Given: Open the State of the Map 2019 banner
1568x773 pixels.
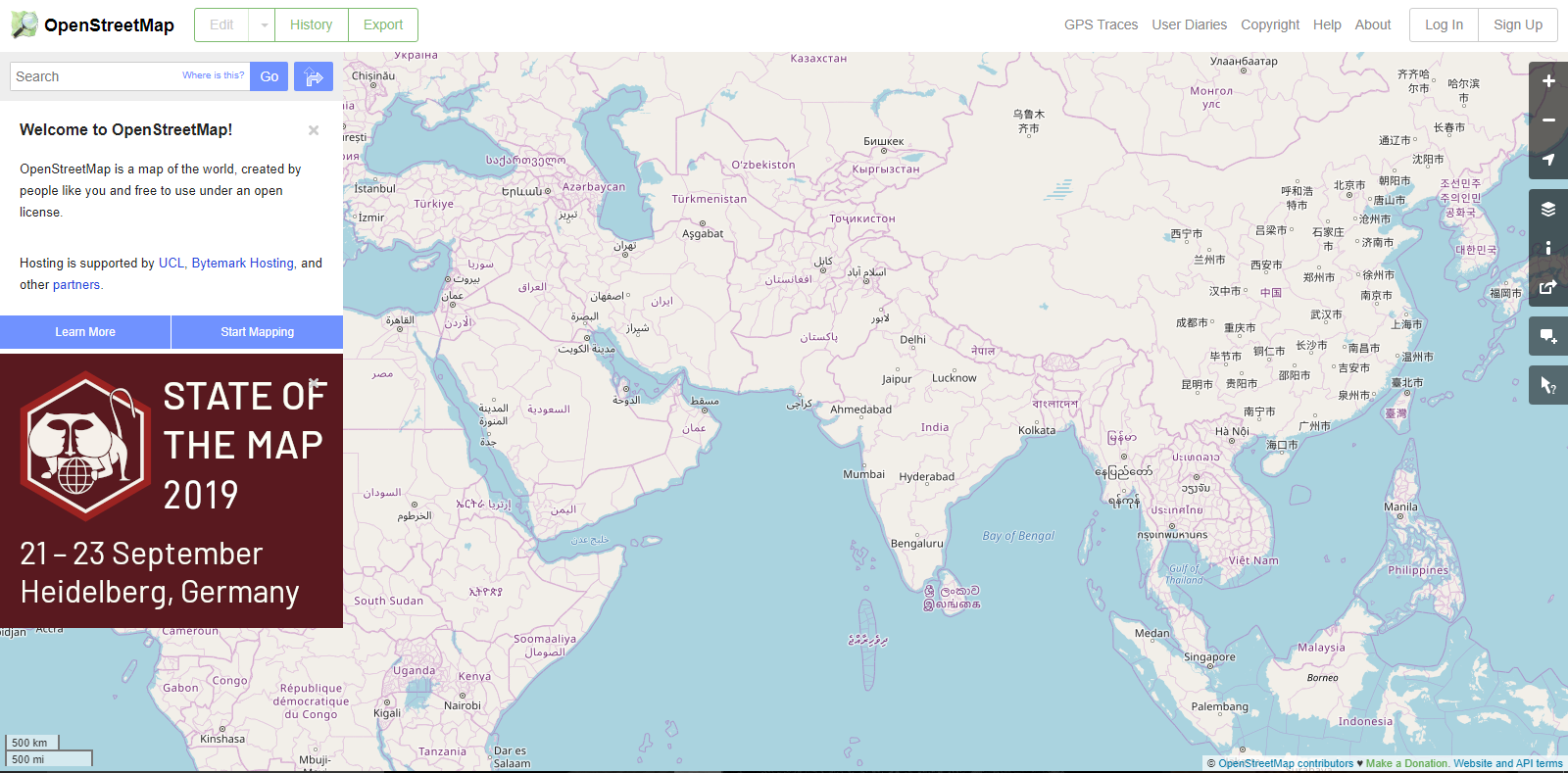Looking at the screenshot, I should click(x=171, y=491).
